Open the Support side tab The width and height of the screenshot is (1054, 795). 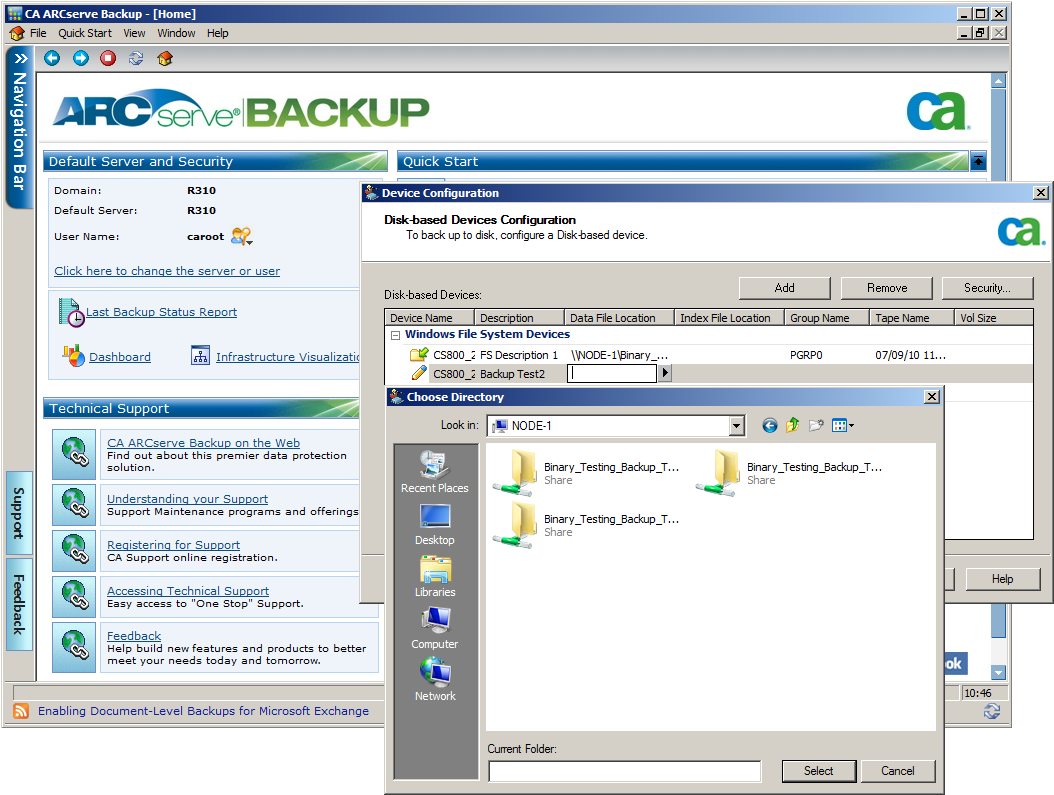19,513
